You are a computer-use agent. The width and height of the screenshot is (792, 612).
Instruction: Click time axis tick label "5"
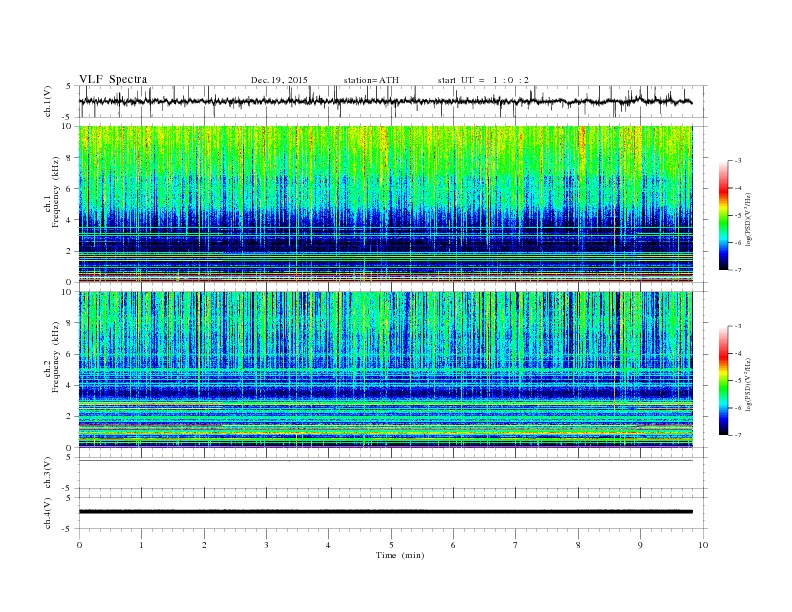tap(391, 545)
